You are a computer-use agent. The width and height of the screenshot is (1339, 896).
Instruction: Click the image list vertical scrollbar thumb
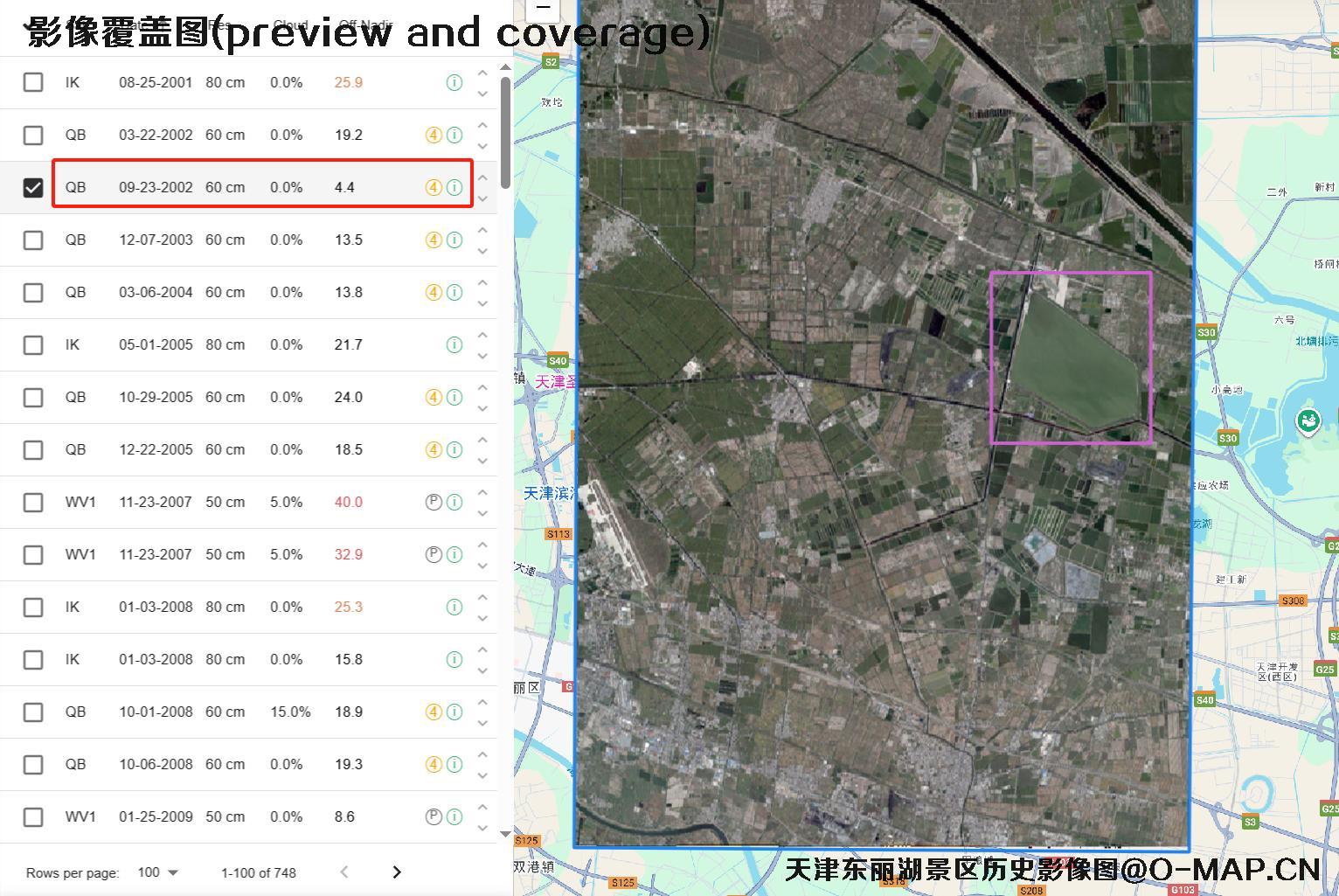(x=505, y=131)
